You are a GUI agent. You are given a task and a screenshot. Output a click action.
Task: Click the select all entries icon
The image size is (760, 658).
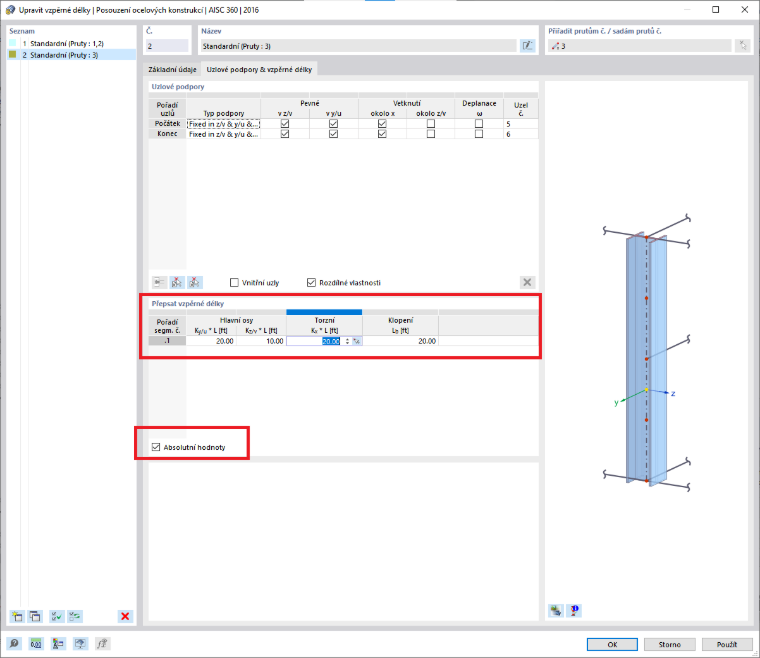click(57, 616)
